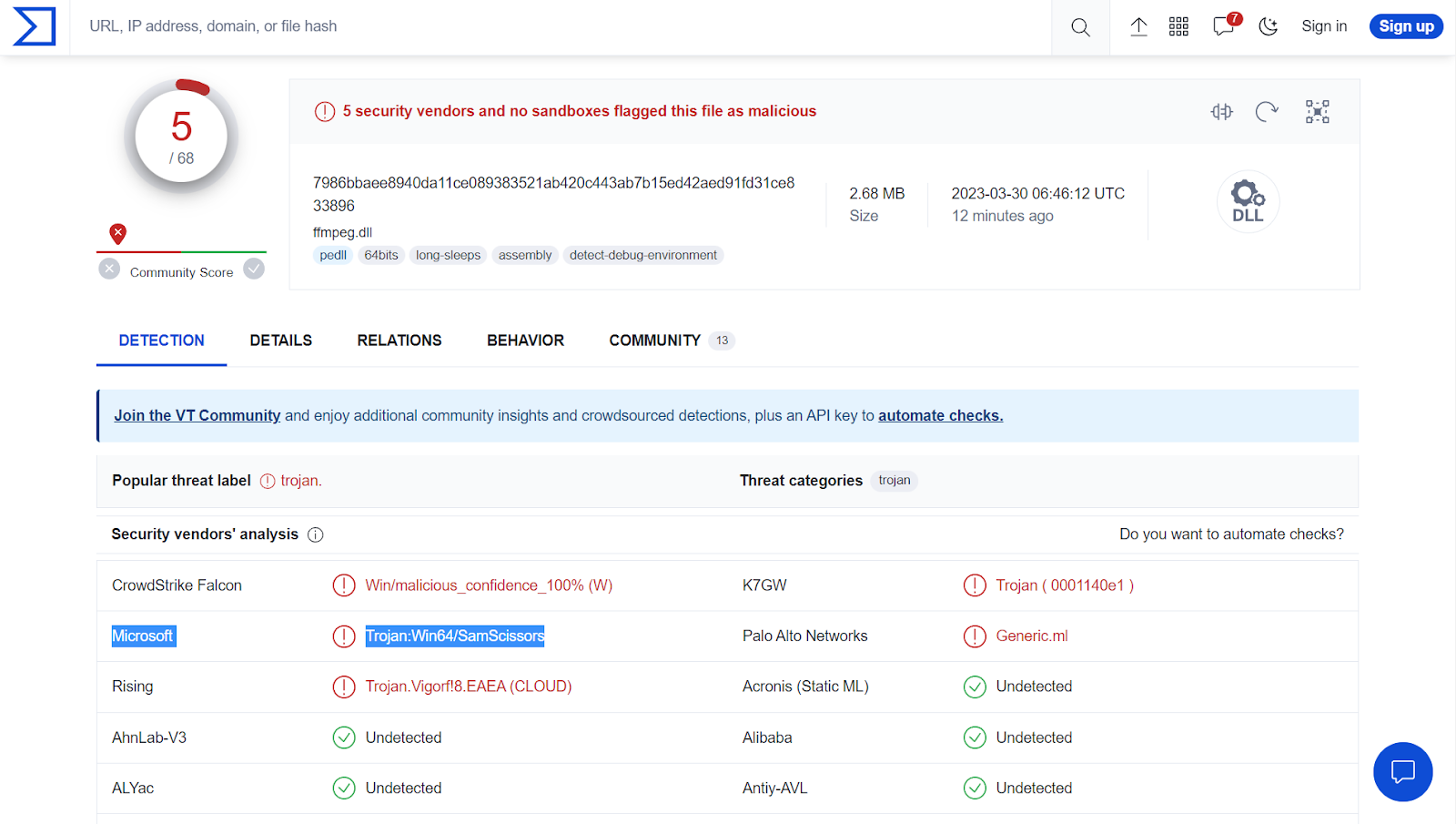This screenshot has height=824, width=1456.
Task: Click the ffmpeg.dll file name
Action: point(343,232)
